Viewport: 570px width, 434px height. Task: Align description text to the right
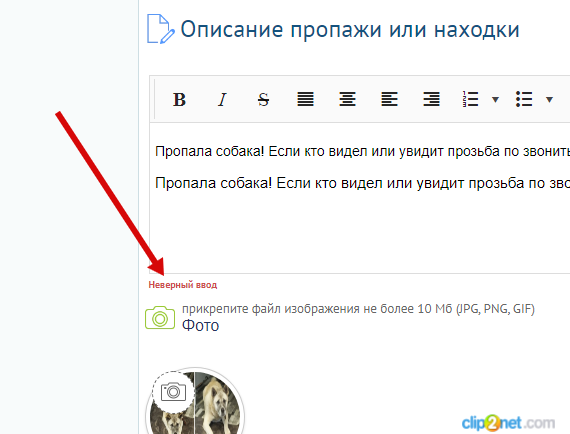431,99
